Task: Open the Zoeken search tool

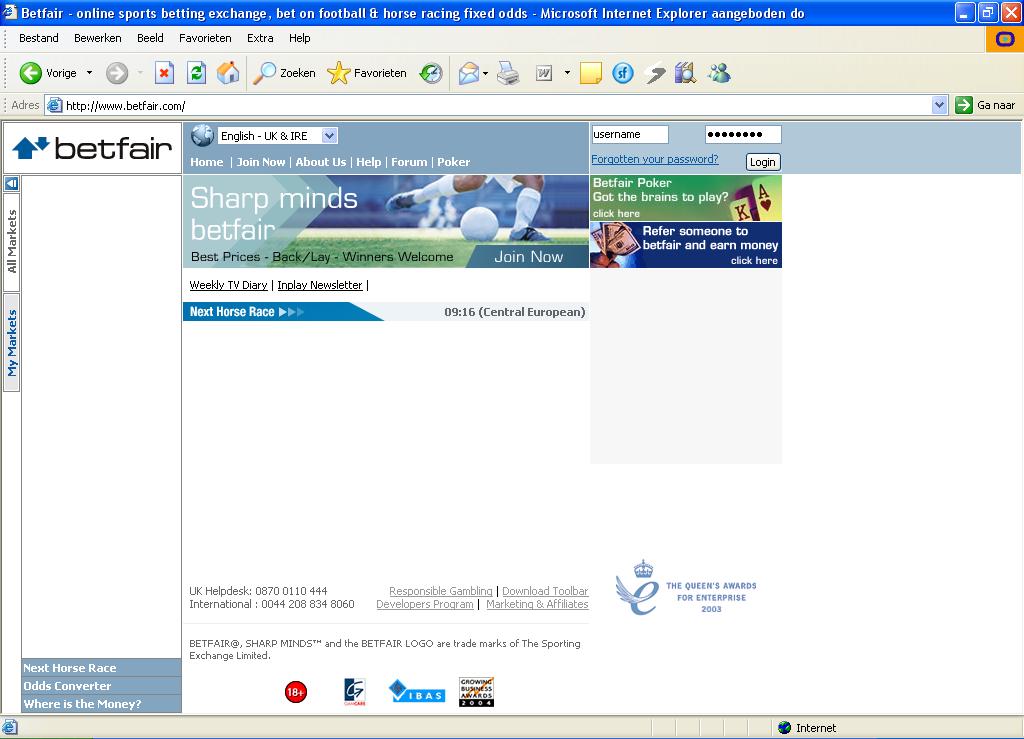Action: (284, 73)
